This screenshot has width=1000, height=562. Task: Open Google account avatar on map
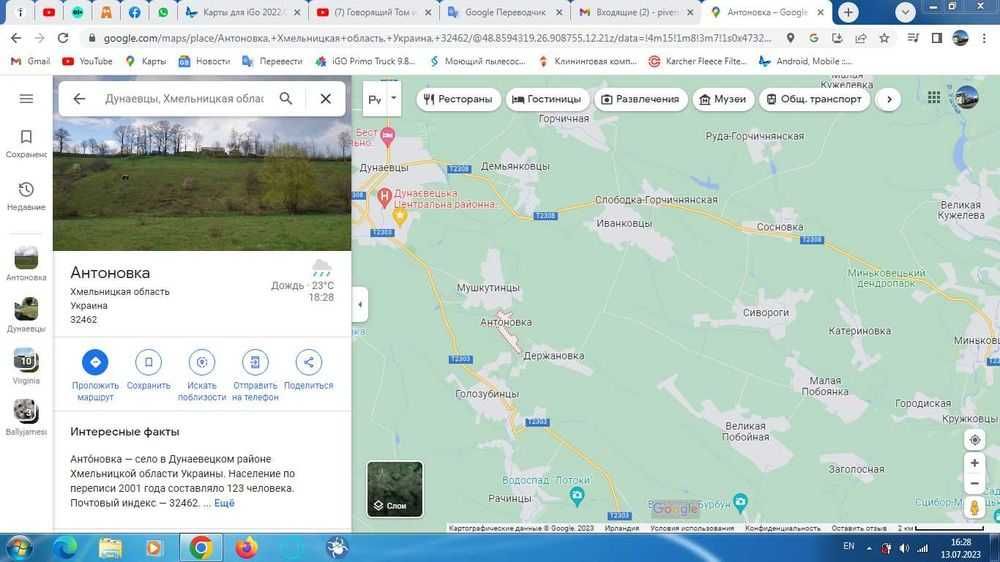pyautogui.click(x=967, y=97)
